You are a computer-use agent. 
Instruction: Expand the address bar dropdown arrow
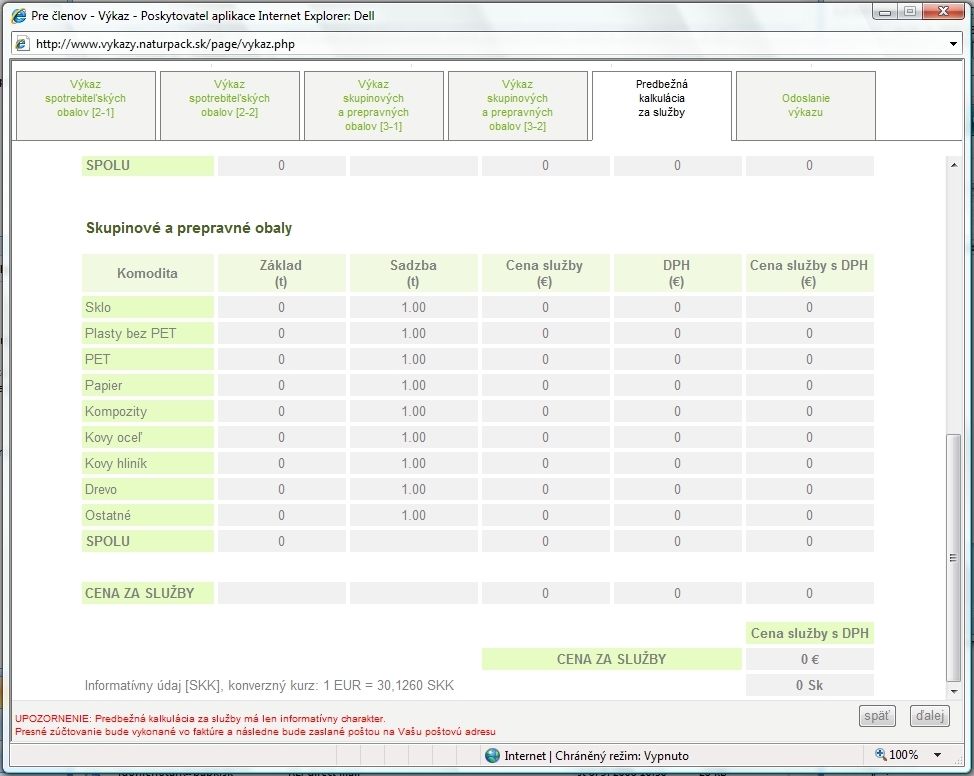pyautogui.click(x=953, y=44)
